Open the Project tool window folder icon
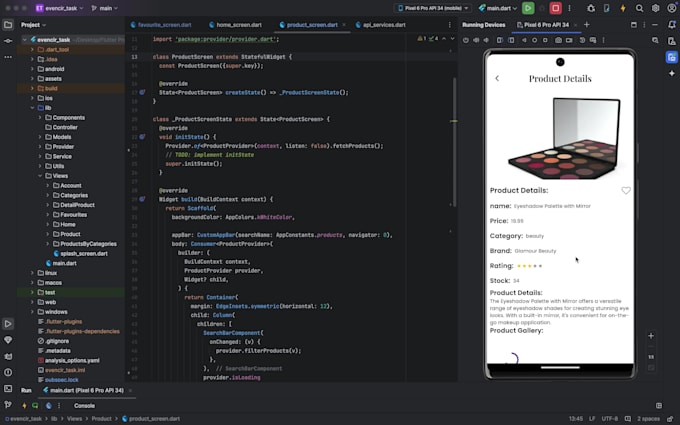 [x=8, y=25]
